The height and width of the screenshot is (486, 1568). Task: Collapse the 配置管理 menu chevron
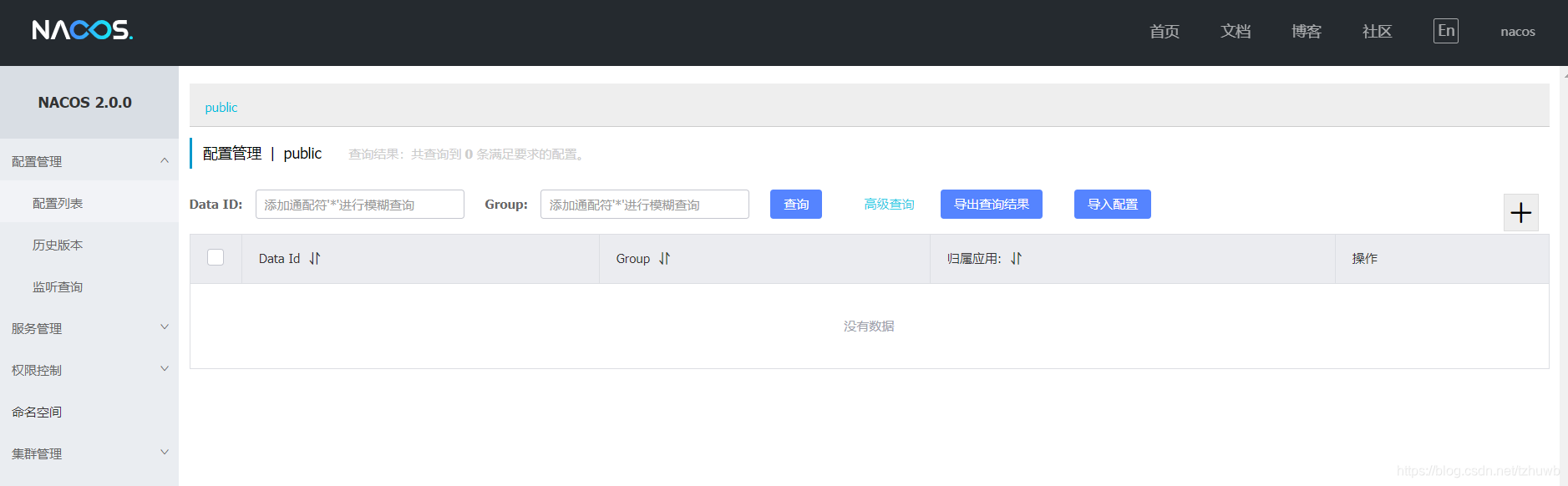click(x=165, y=160)
